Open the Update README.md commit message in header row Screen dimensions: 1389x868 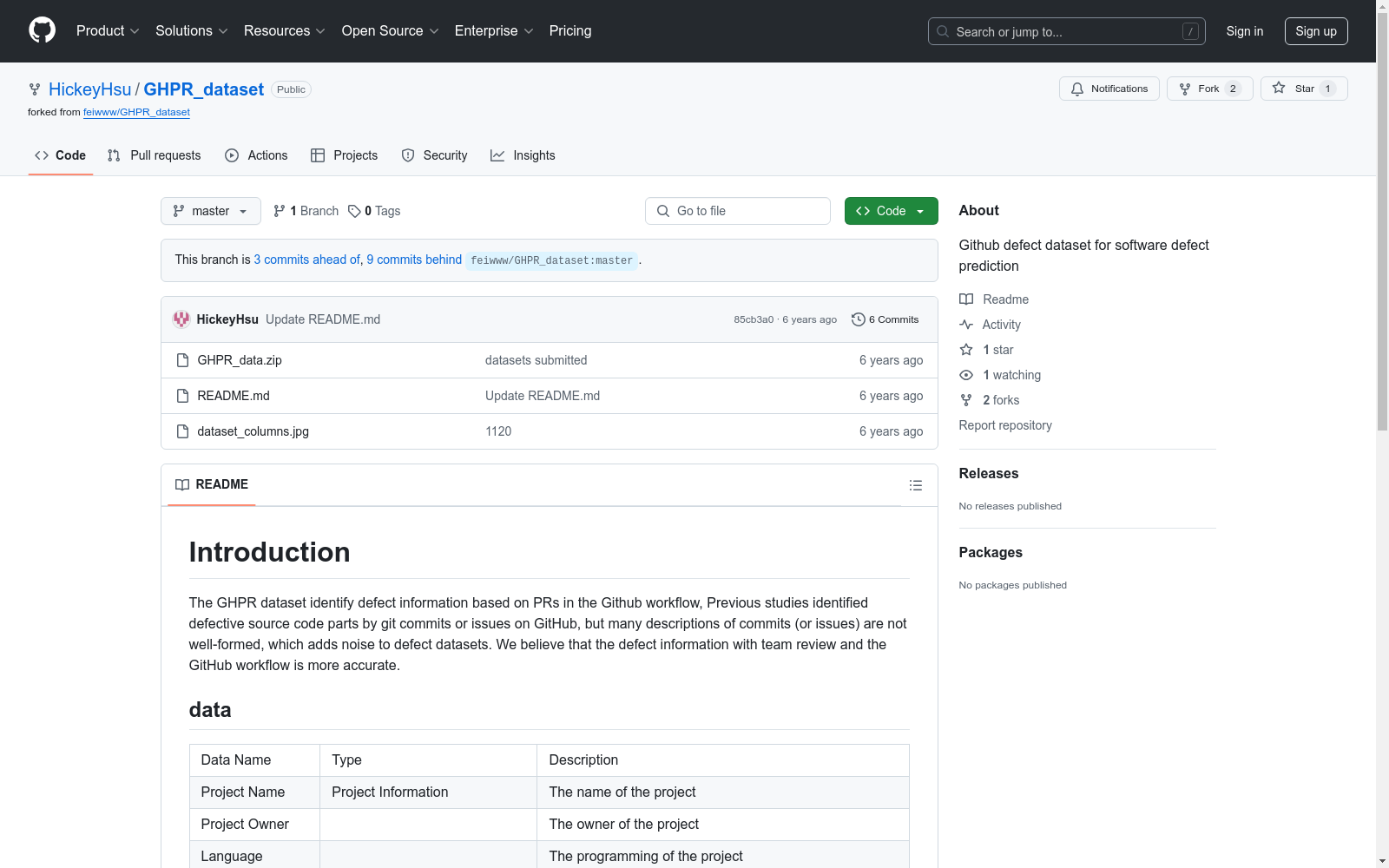coord(323,319)
